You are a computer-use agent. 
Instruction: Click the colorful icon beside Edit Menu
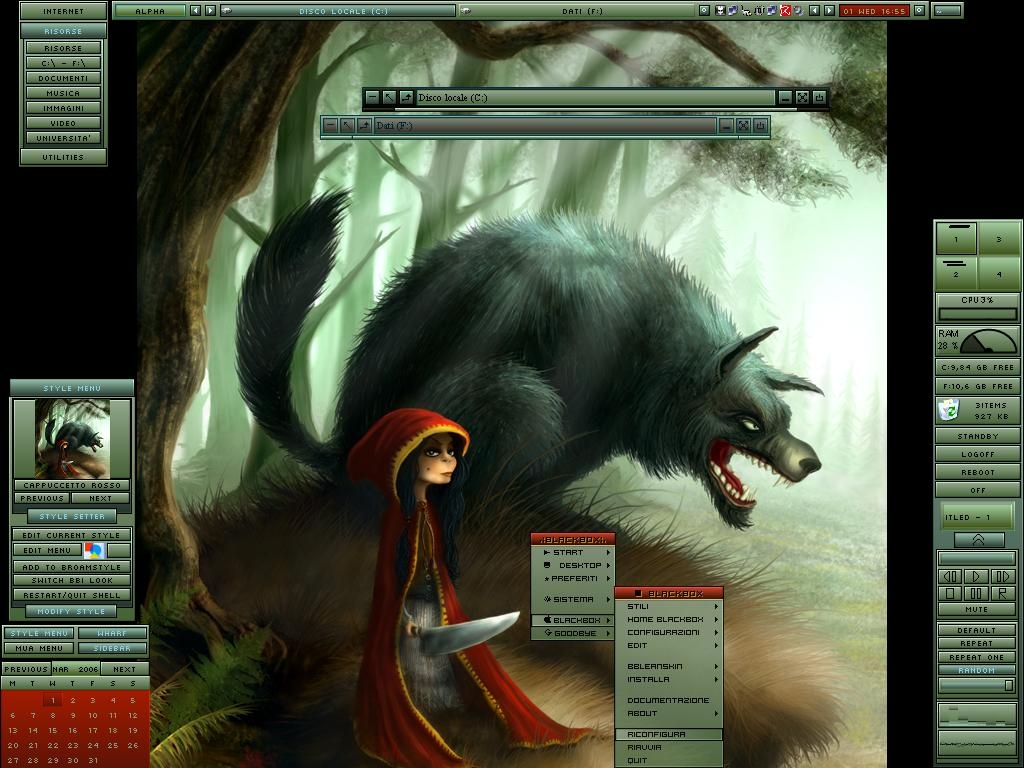pyautogui.click(x=94, y=551)
